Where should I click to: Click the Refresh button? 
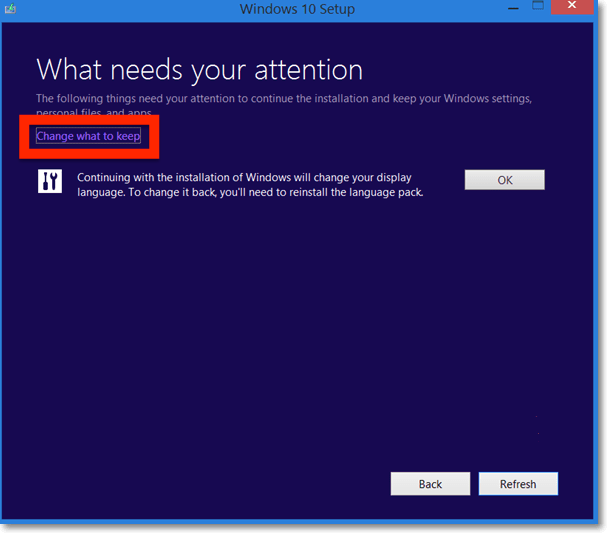[x=518, y=483]
